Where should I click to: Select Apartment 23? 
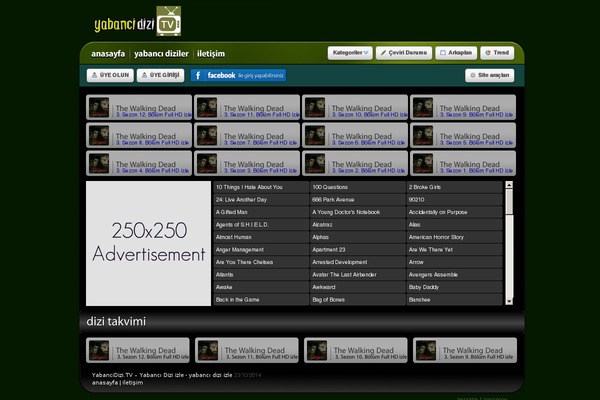point(358,250)
